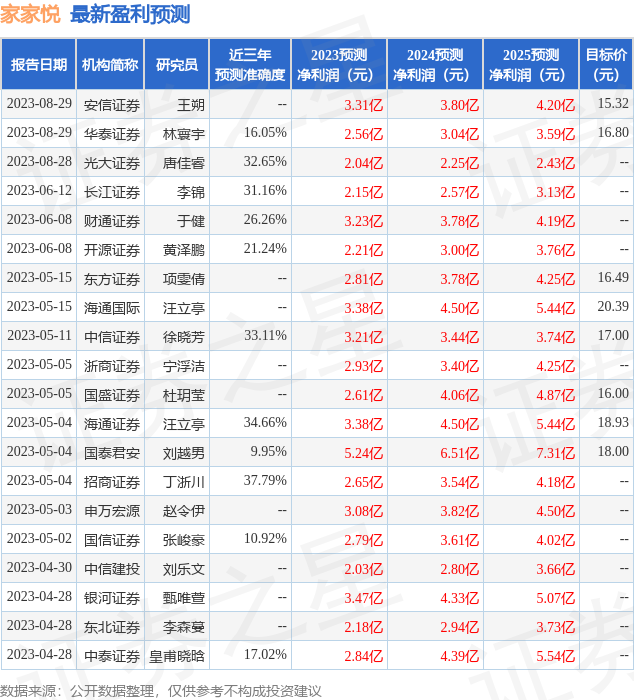Click accuracy value 9.95%
This screenshot has width=634, height=700.
[268, 452]
